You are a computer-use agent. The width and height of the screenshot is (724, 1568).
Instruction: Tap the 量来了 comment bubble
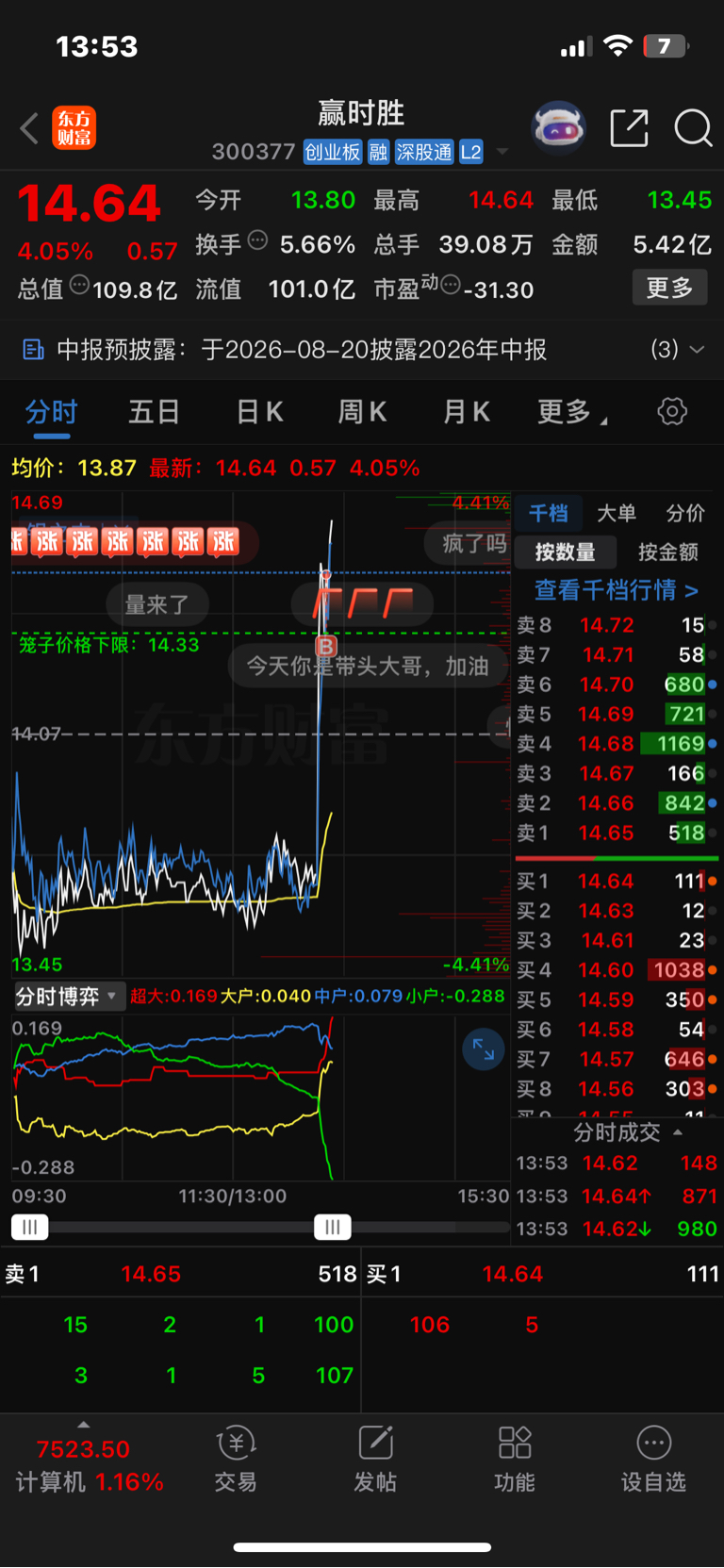tap(157, 604)
